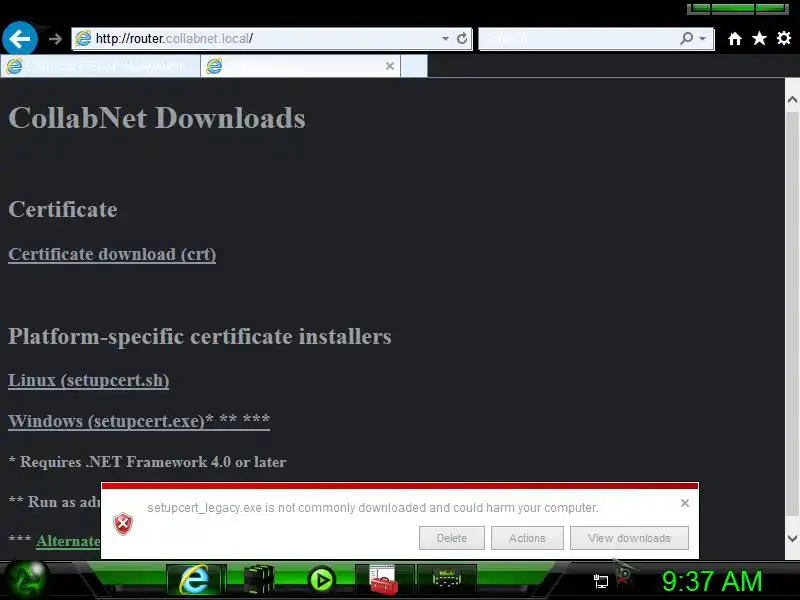This screenshot has height=600, width=800.
Task: Open the green circuit chip taskbar icon
Action: (x=447, y=580)
